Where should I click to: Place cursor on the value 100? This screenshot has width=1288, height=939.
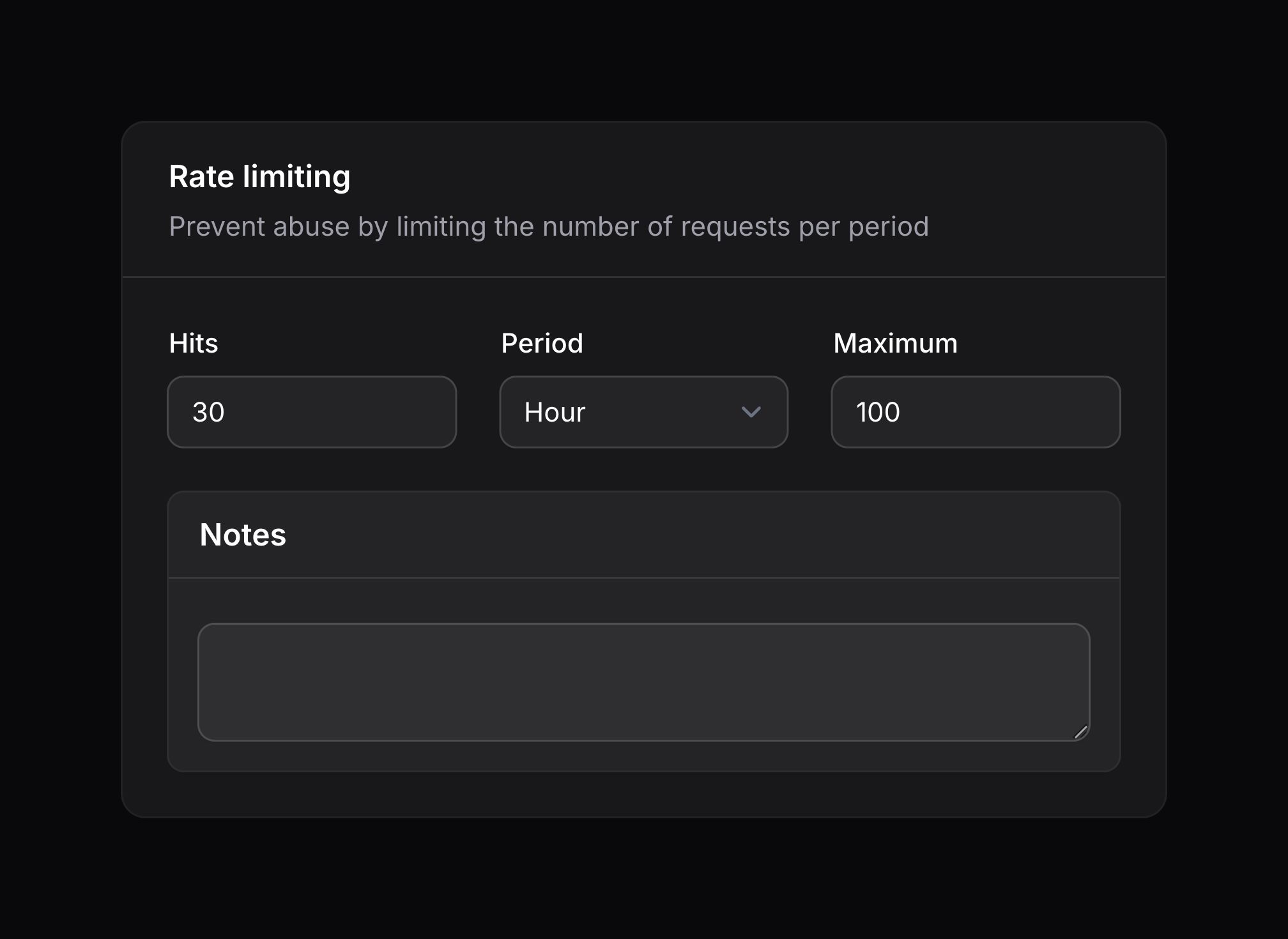pyautogui.click(x=878, y=412)
